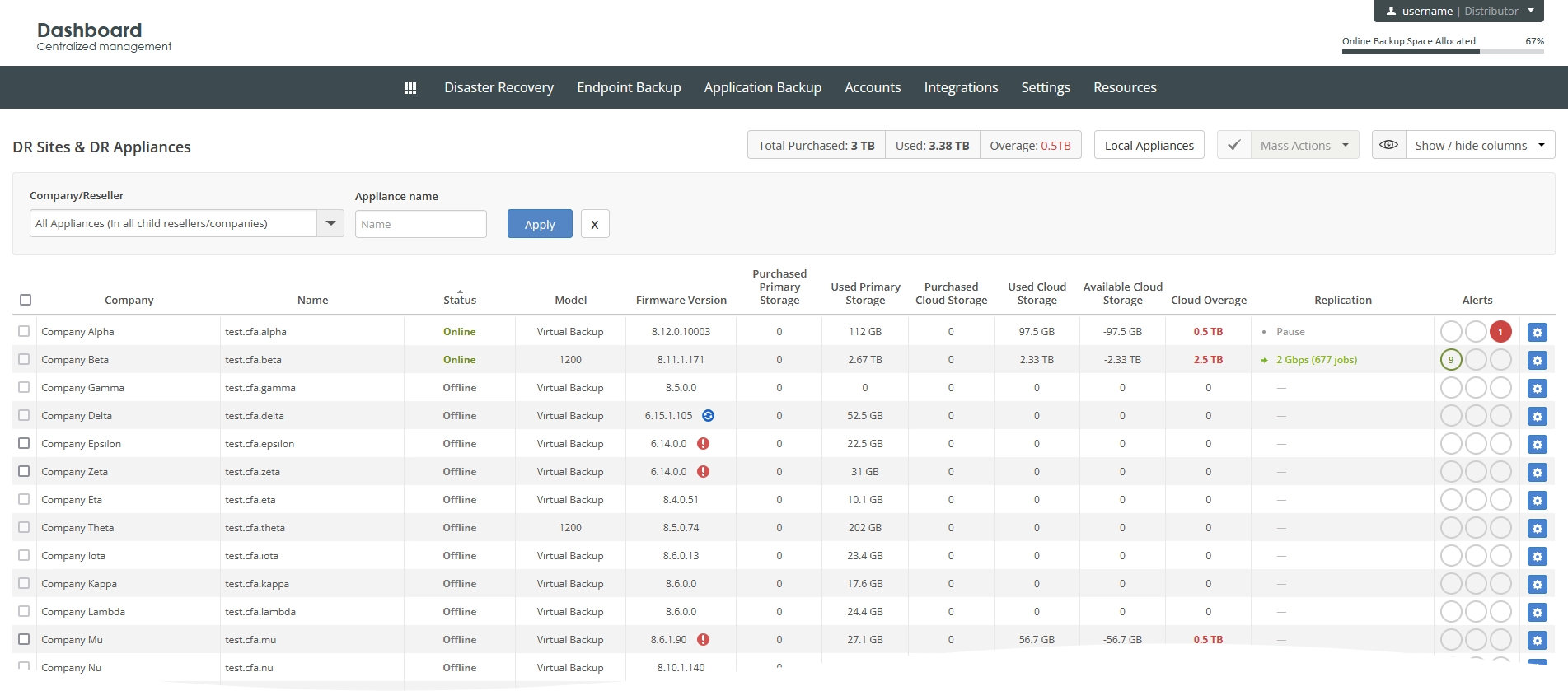
Task: Click the Appliance name input field
Action: 421,224
